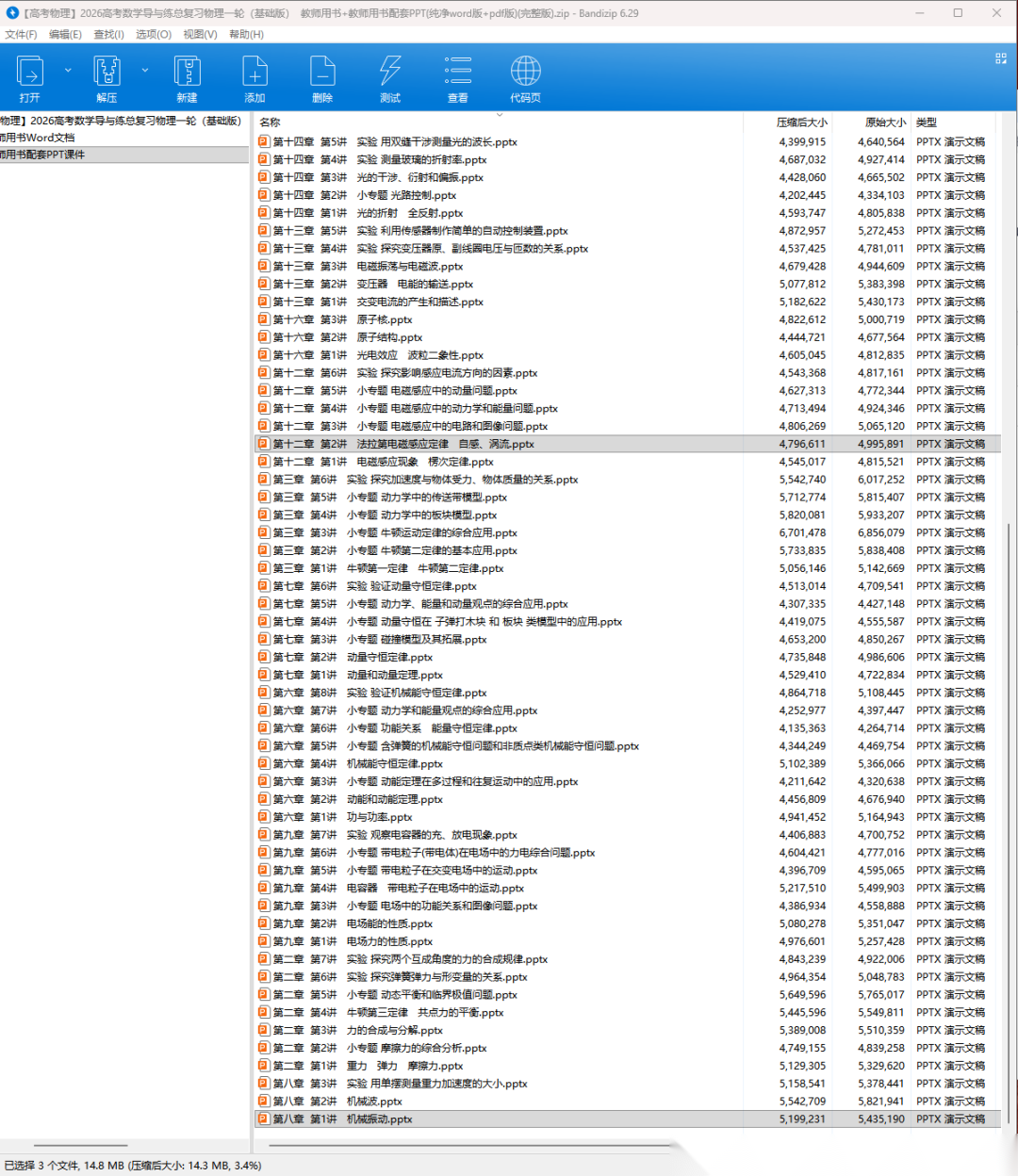Screen dimensions: 1018x1176
Task: Click the Extract (解压) toolbar icon
Action: [x=107, y=72]
